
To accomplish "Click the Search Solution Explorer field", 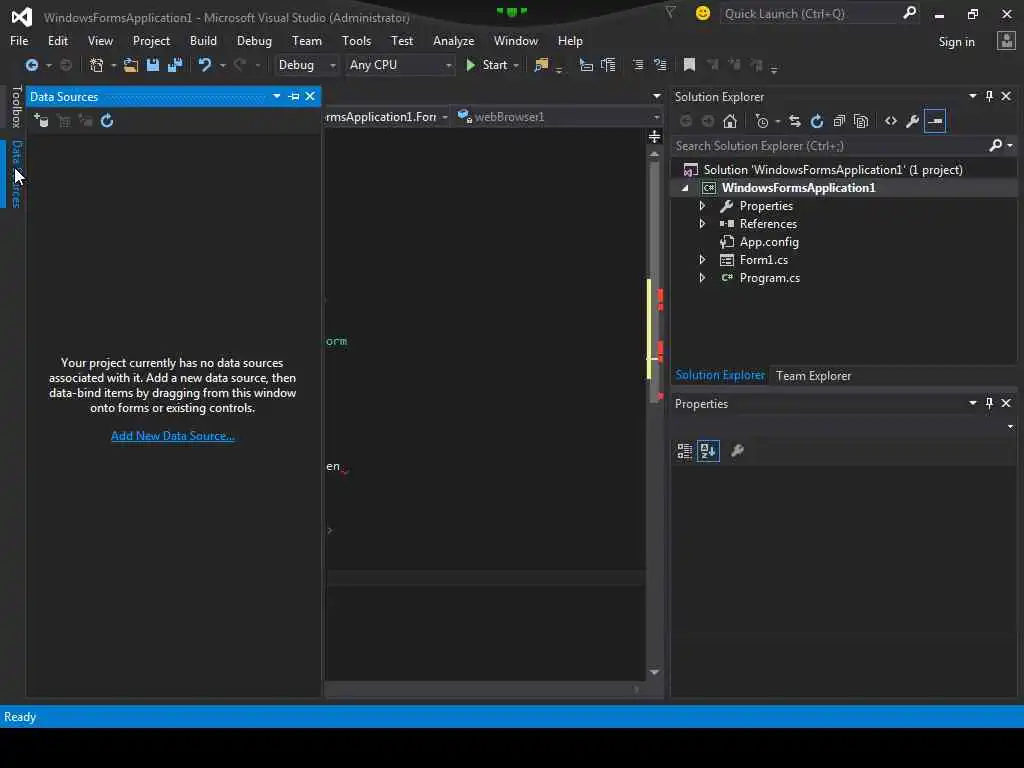I will click(x=829, y=146).
